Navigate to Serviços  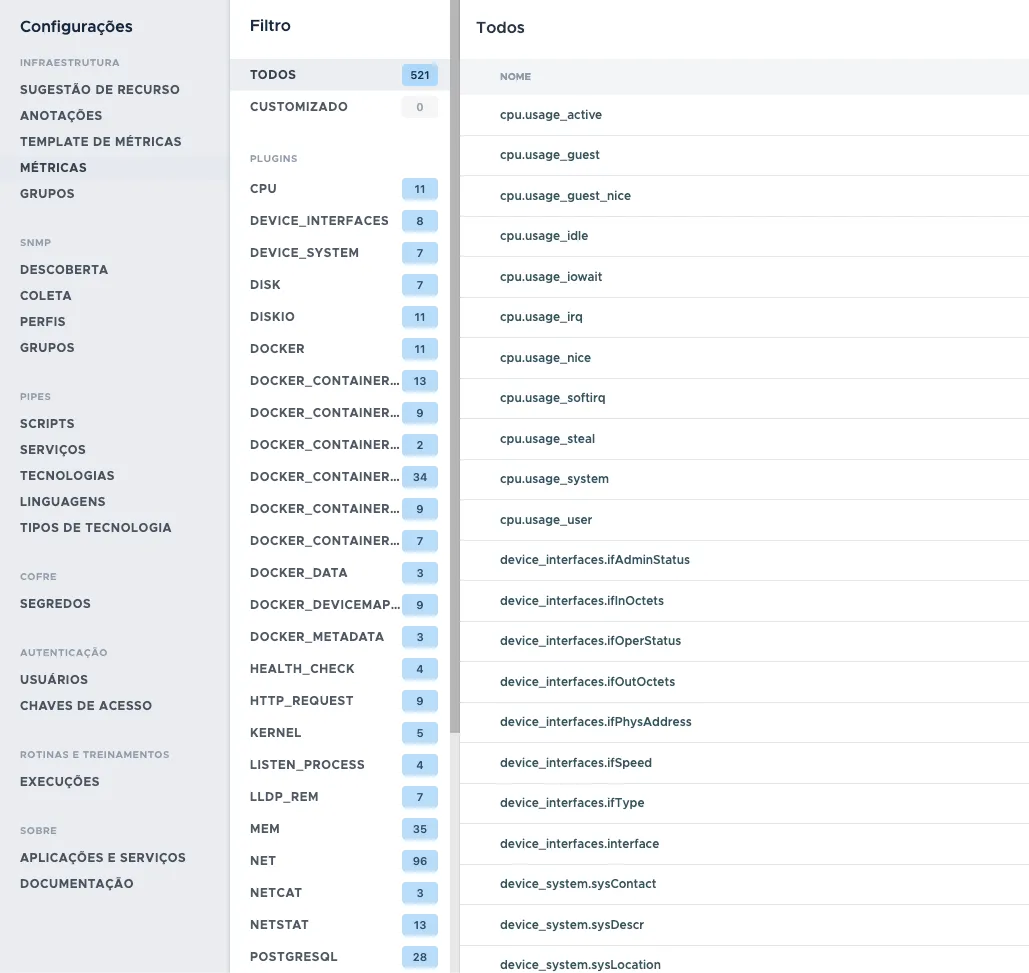52,450
